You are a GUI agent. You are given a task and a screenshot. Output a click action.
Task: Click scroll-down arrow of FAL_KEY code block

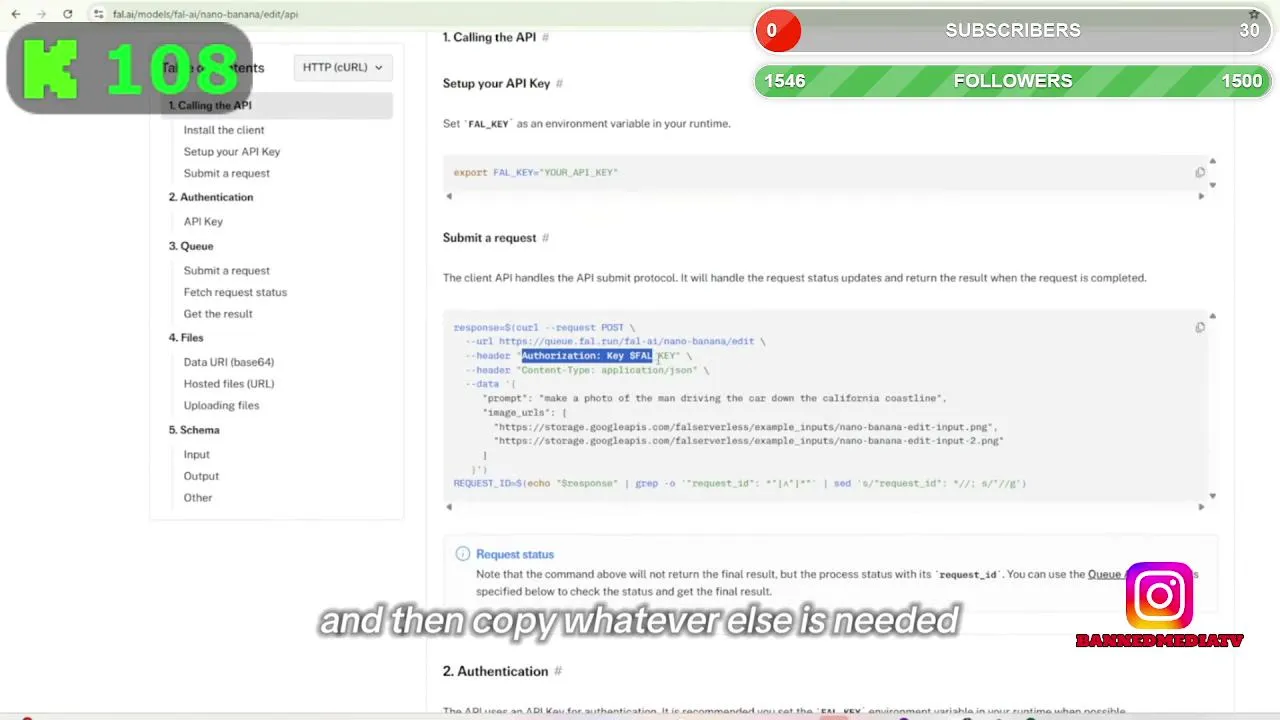tap(1213, 185)
